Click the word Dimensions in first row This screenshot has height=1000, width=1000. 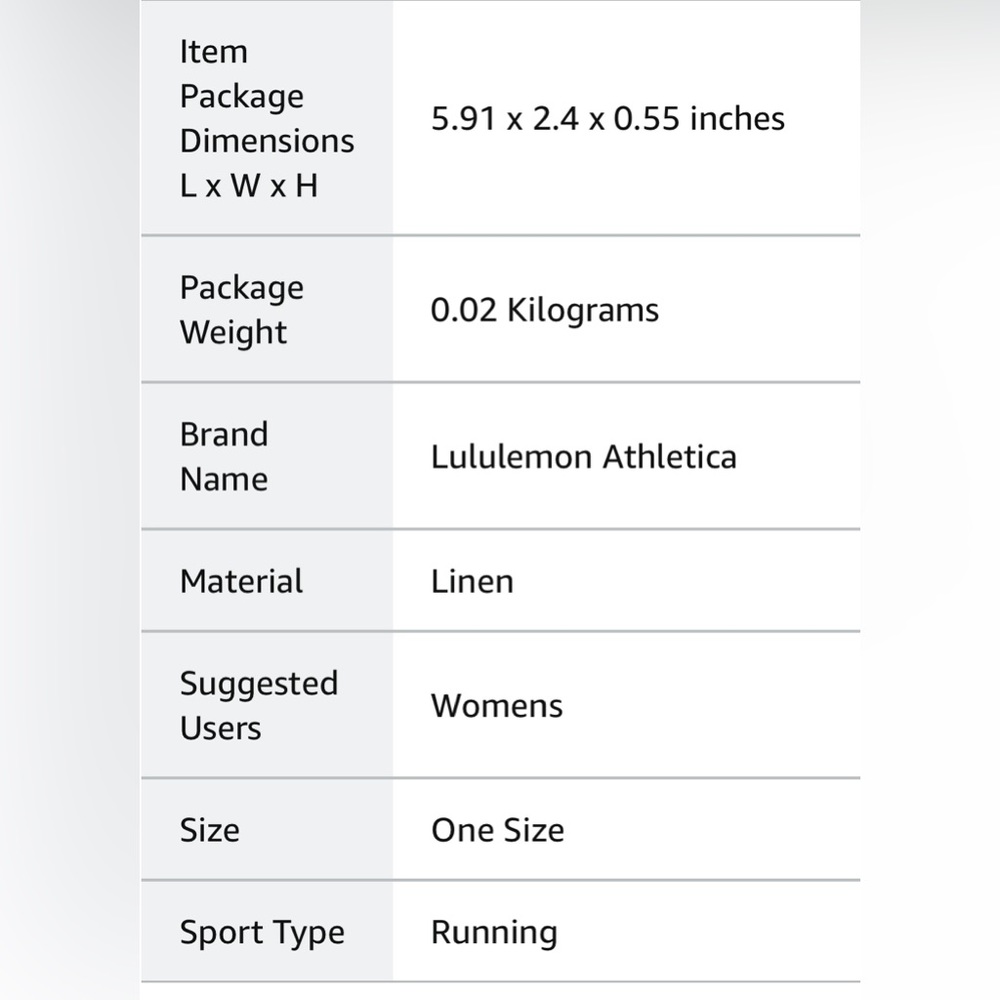267,140
